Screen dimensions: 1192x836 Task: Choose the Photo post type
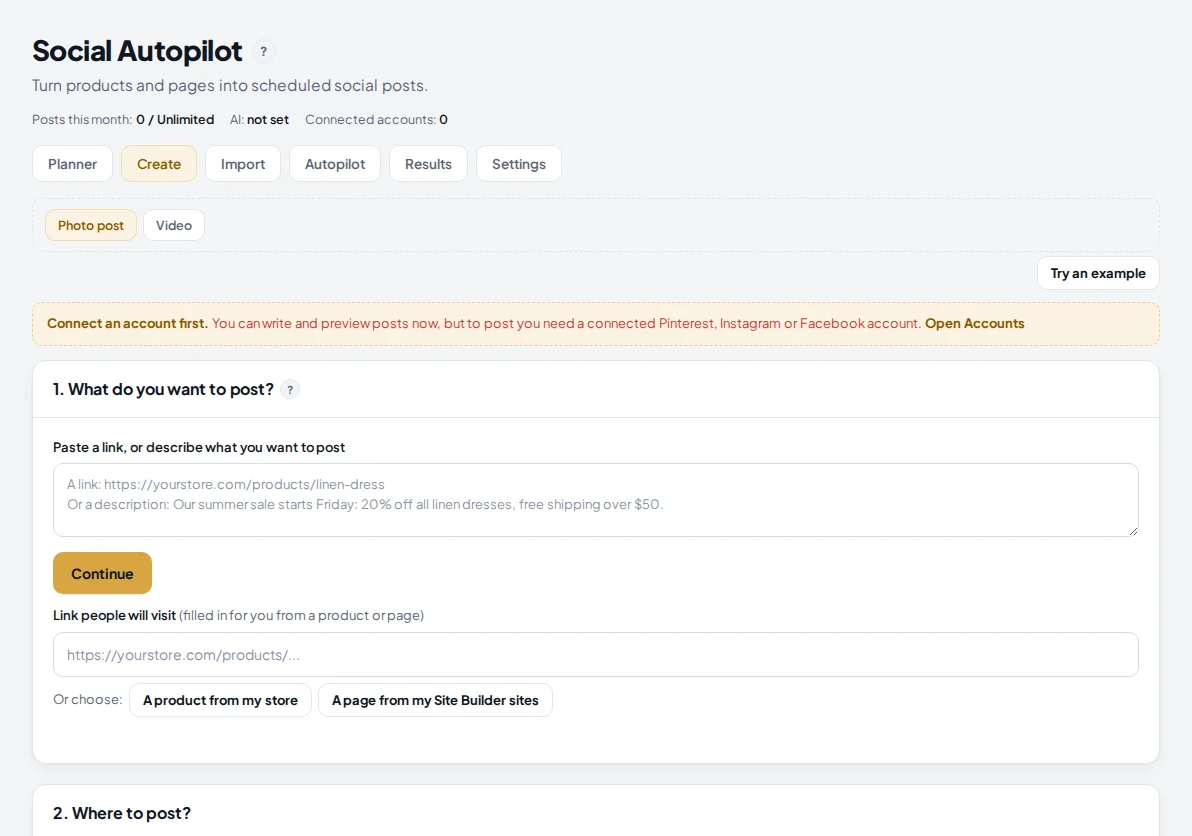90,226
